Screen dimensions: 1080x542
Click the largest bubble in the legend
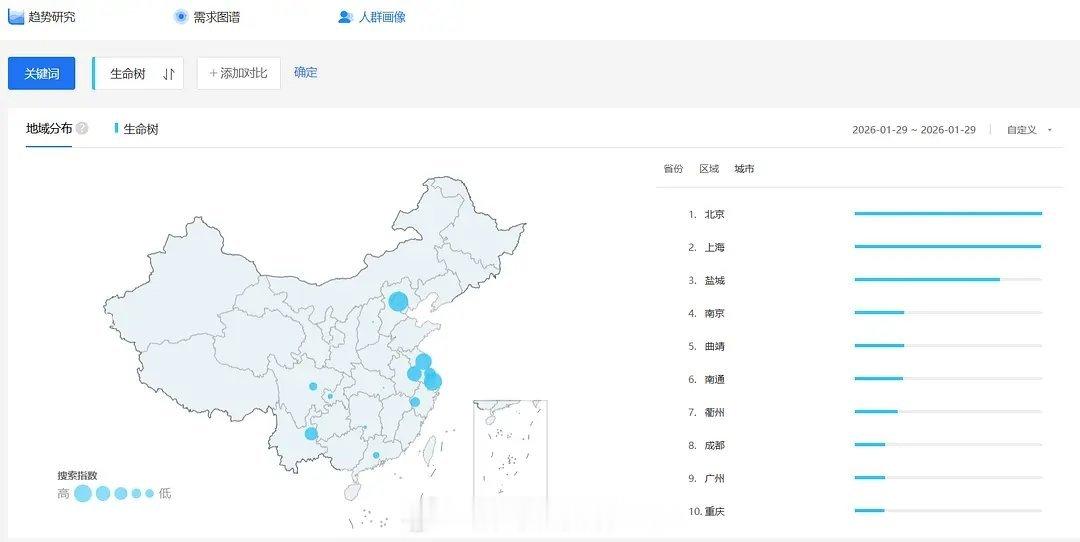83,493
